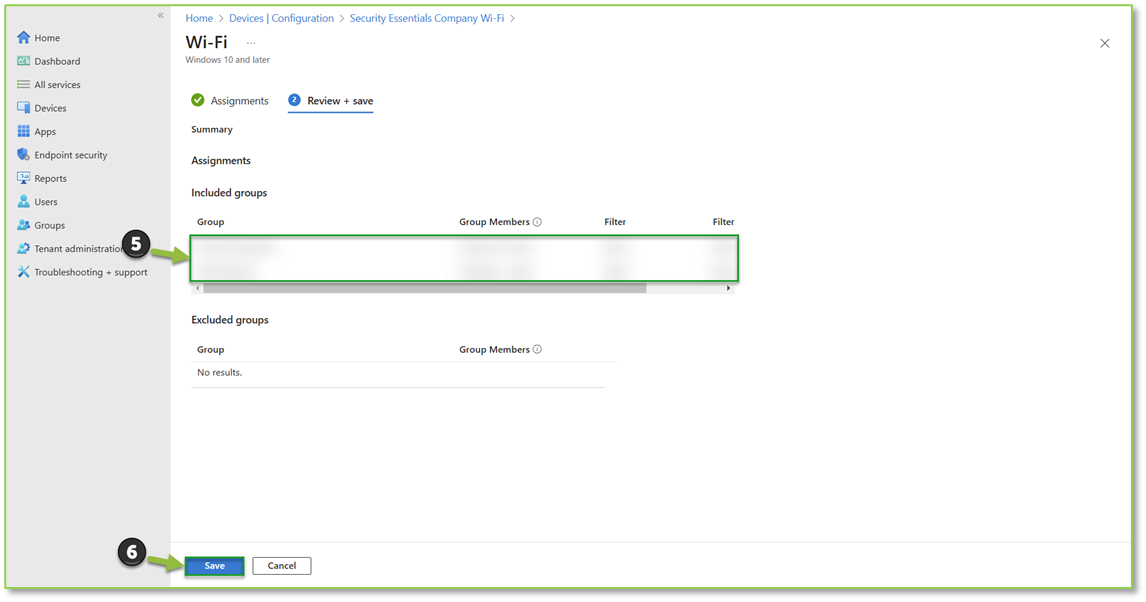Click the Endpoint security shield icon
The width and height of the screenshot is (1146, 602).
click(24, 155)
